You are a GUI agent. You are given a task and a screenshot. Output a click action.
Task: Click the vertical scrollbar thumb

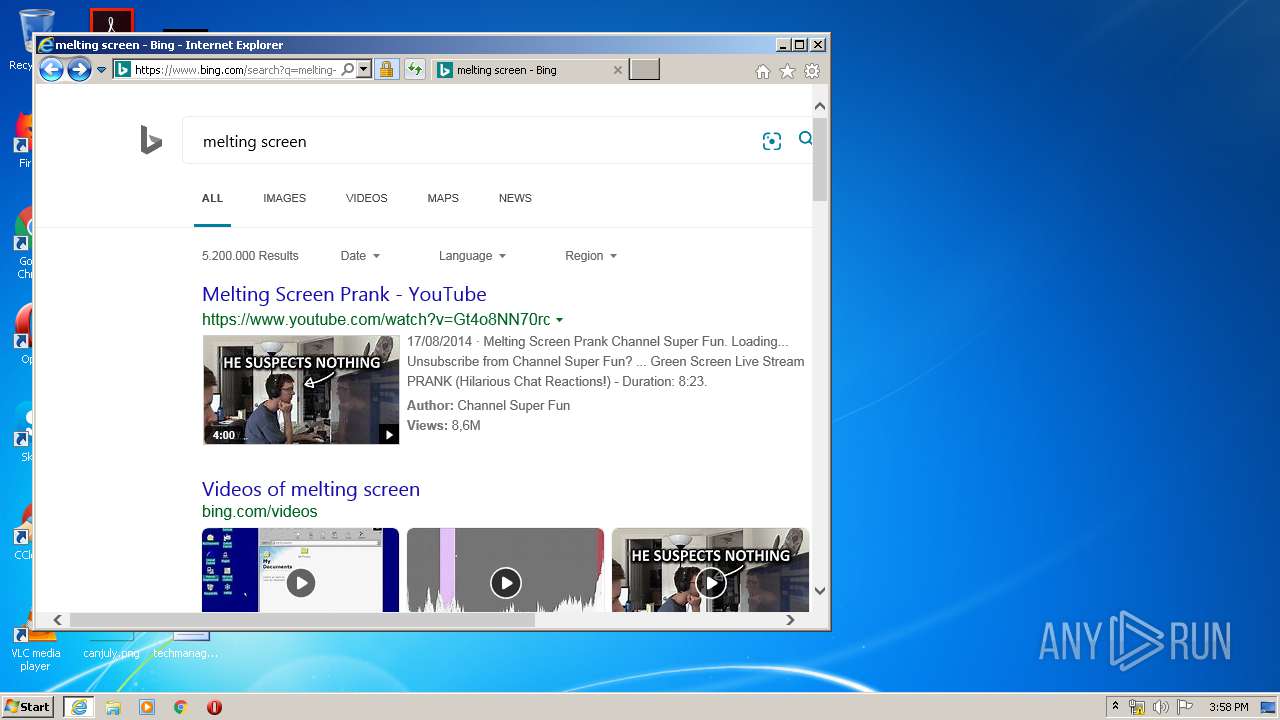click(820, 160)
